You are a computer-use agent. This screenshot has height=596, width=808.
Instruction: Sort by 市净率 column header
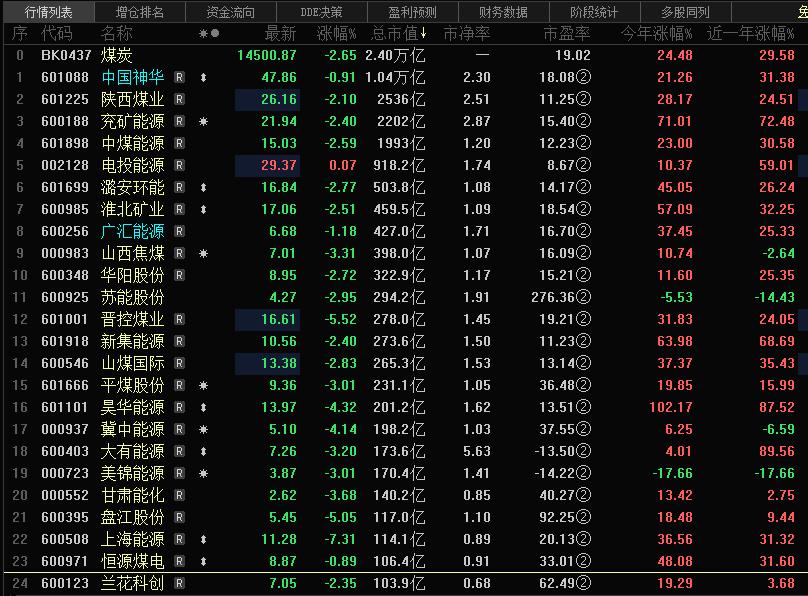click(x=466, y=33)
